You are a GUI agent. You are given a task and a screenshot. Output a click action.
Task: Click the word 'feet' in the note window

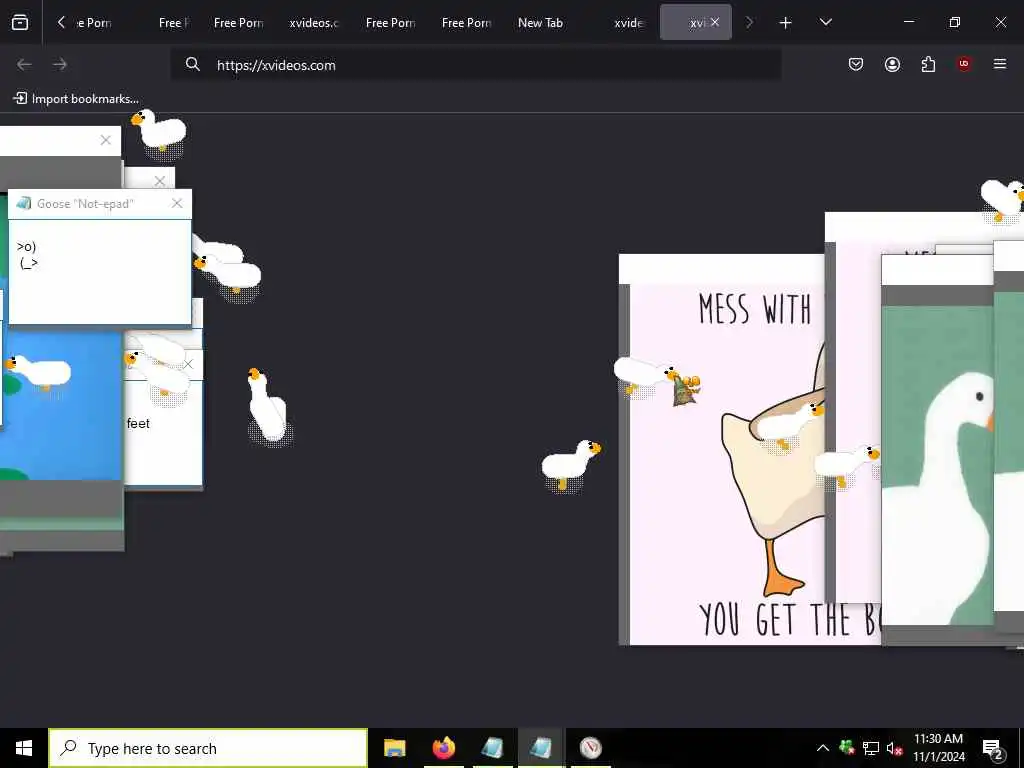tap(138, 423)
